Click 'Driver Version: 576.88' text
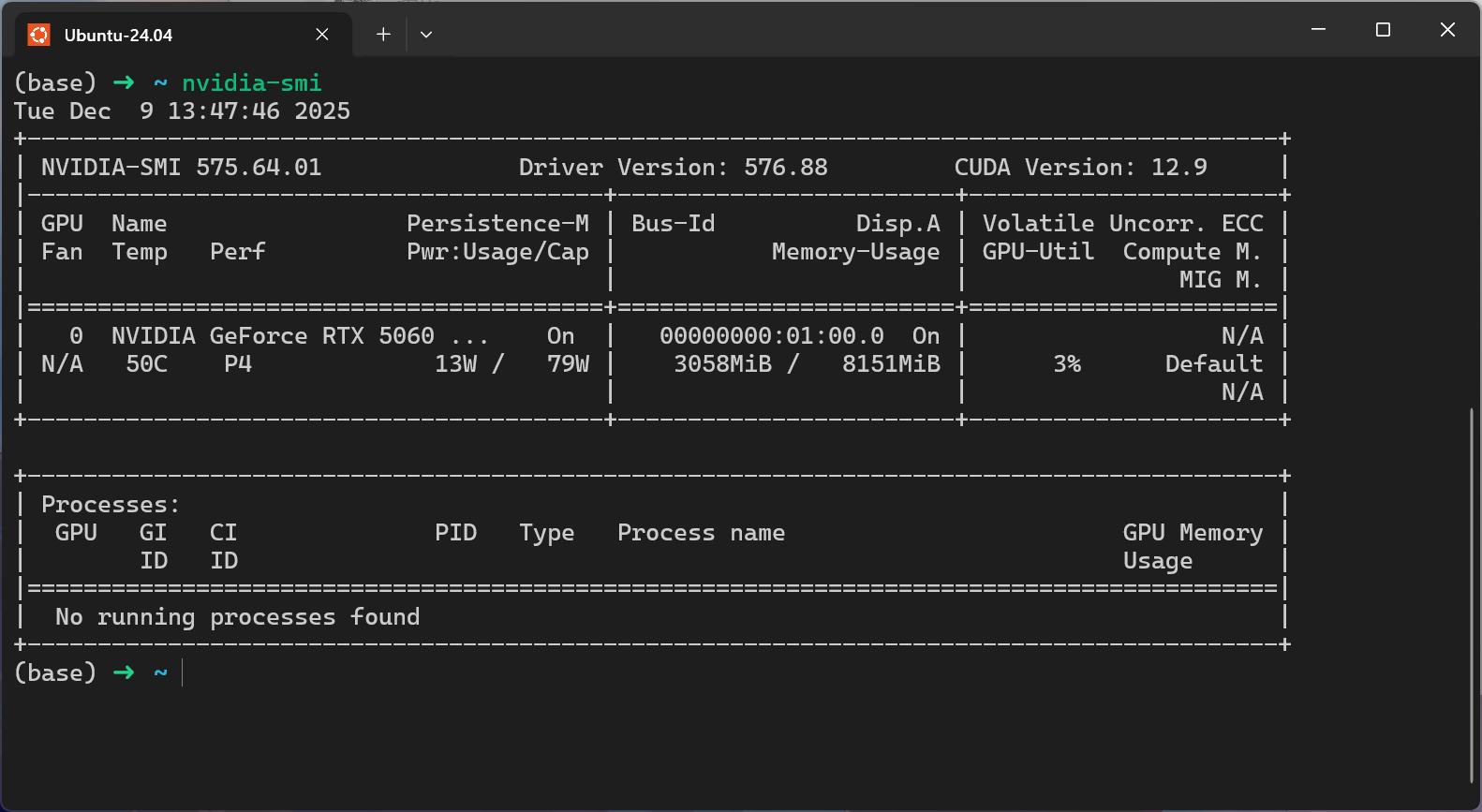 pyautogui.click(x=674, y=168)
